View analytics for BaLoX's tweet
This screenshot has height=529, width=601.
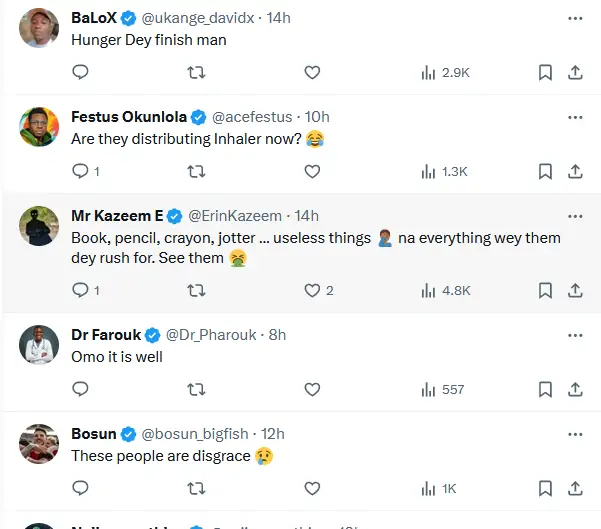tap(442, 72)
